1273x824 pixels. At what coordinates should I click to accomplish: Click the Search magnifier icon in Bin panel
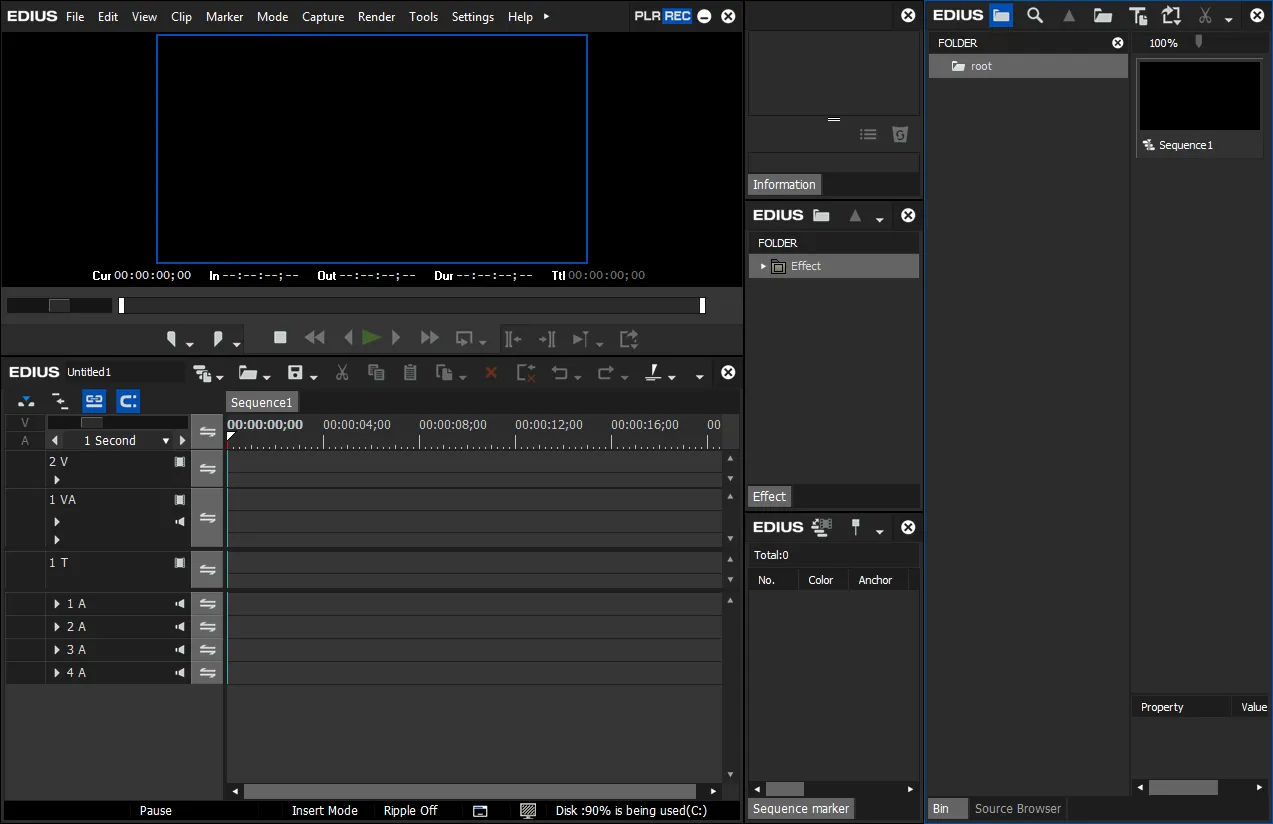tap(1035, 15)
